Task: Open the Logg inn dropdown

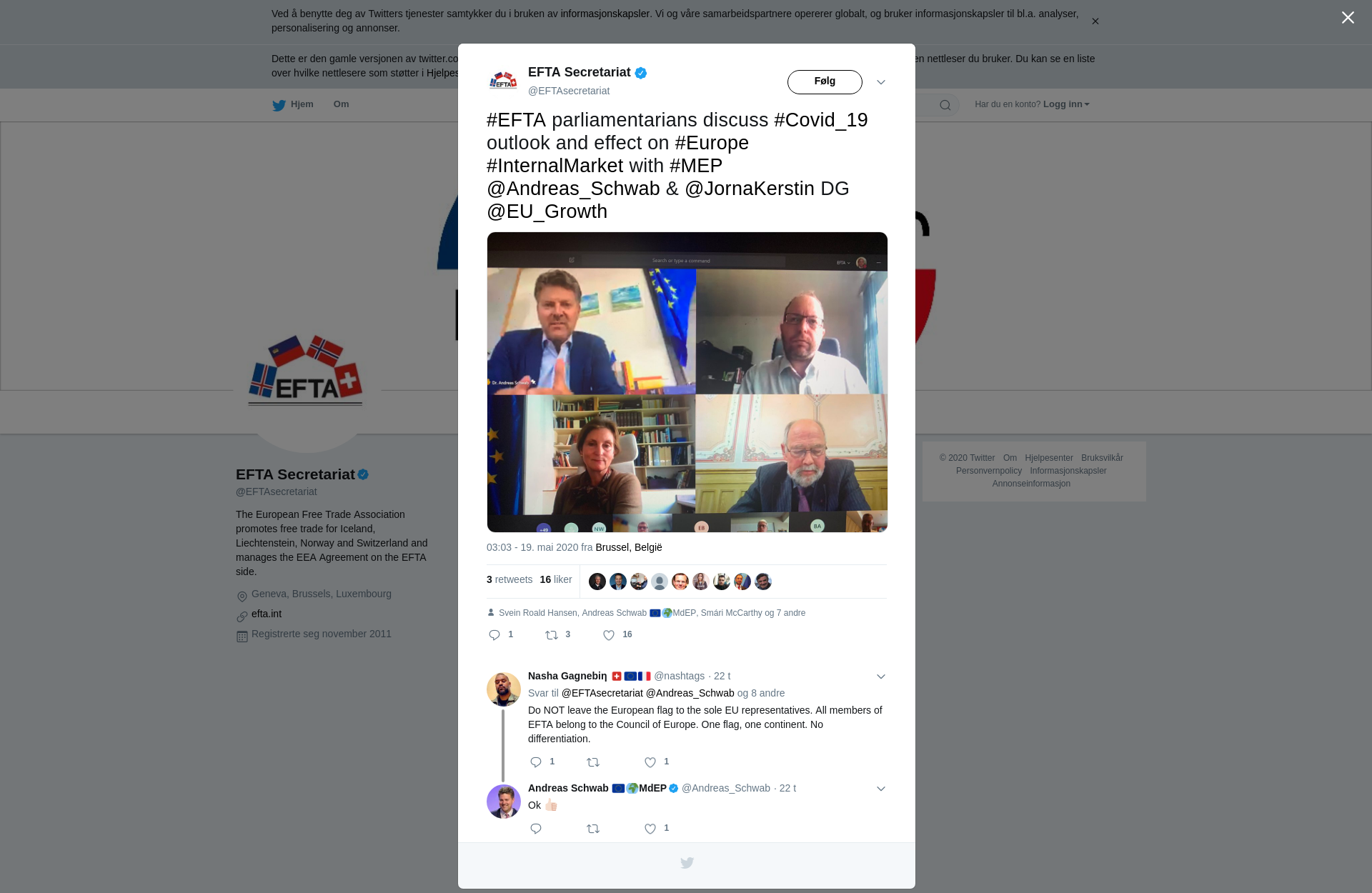Action: [x=1066, y=104]
